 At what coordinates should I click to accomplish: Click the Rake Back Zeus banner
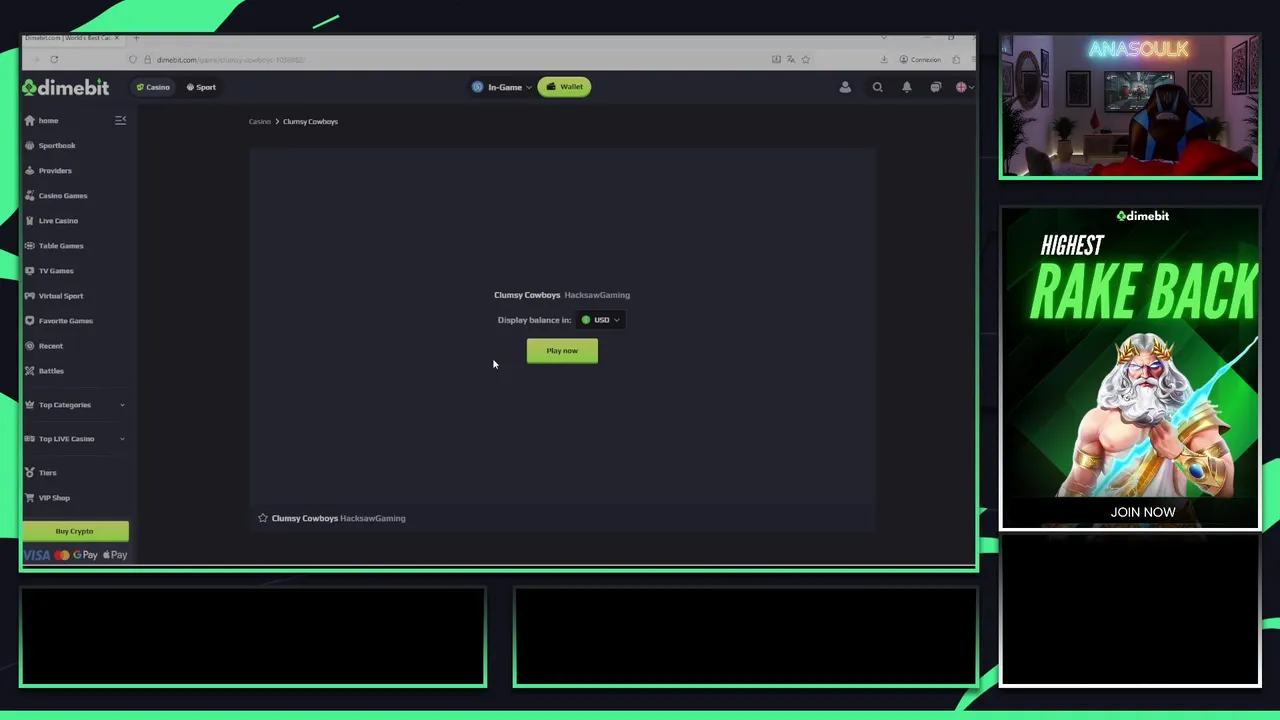point(1130,368)
